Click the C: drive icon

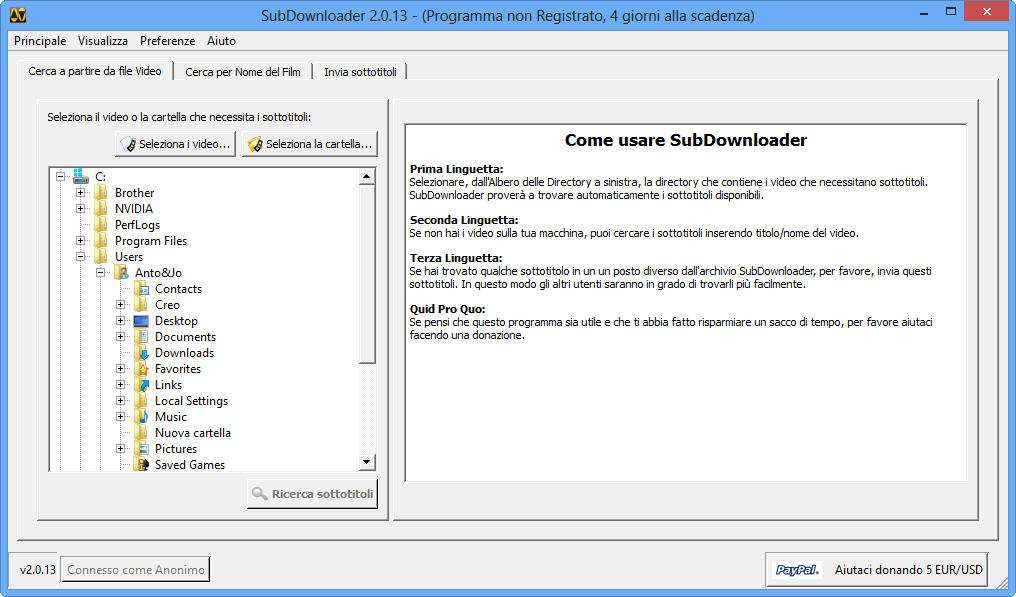click(81, 177)
